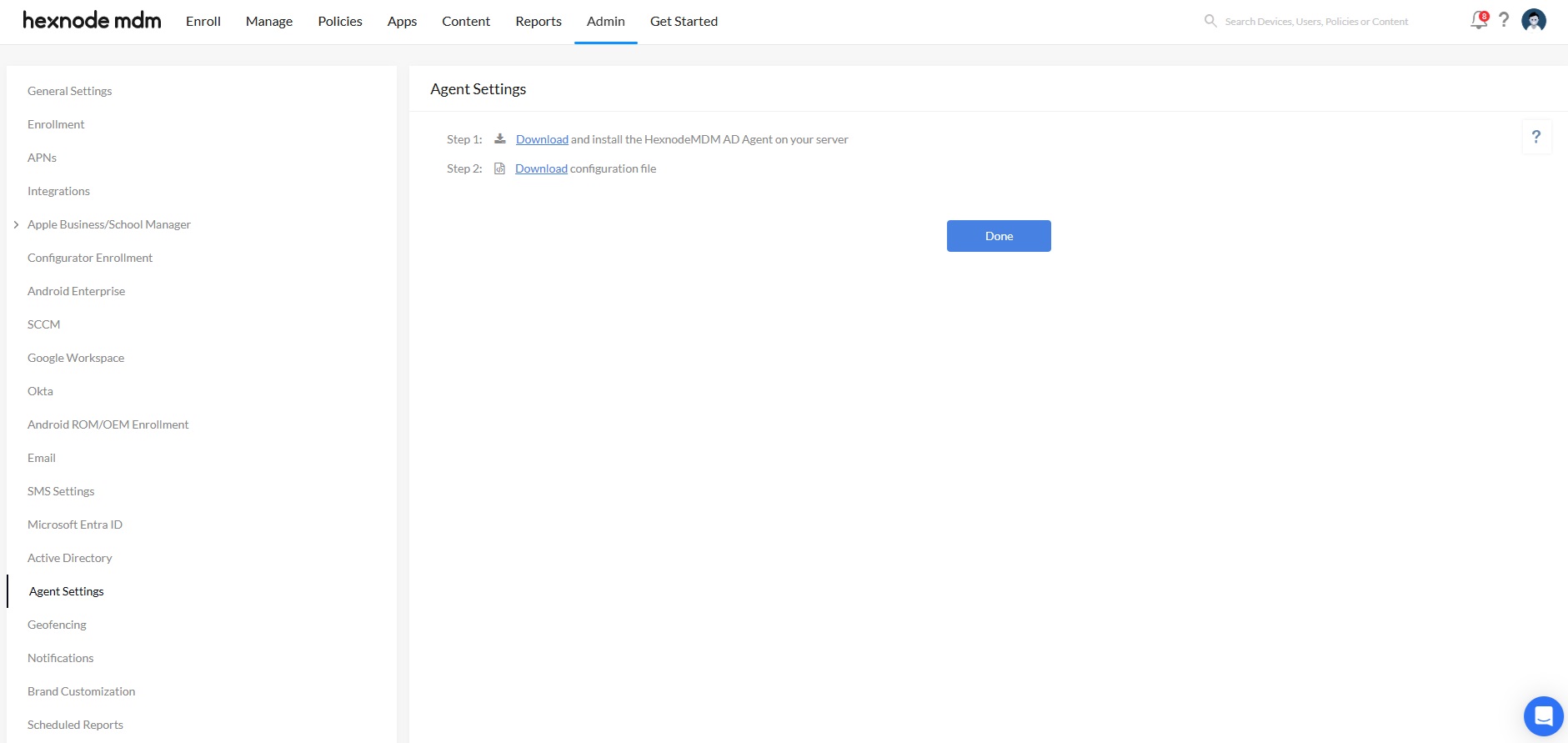Viewport: 1568px width, 743px height.
Task: Open Integrations in sidebar
Action: tap(58, 191)
